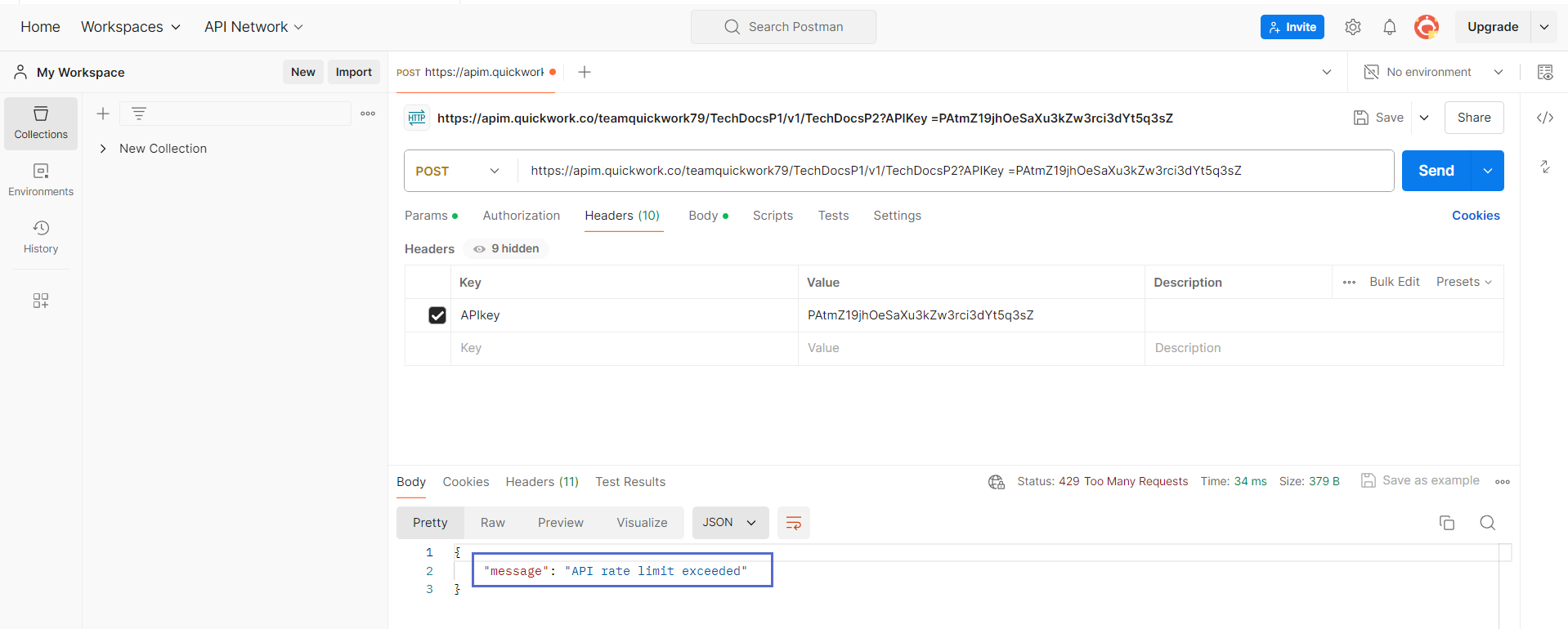Click the plus icon to create a collection

[103, 114]
